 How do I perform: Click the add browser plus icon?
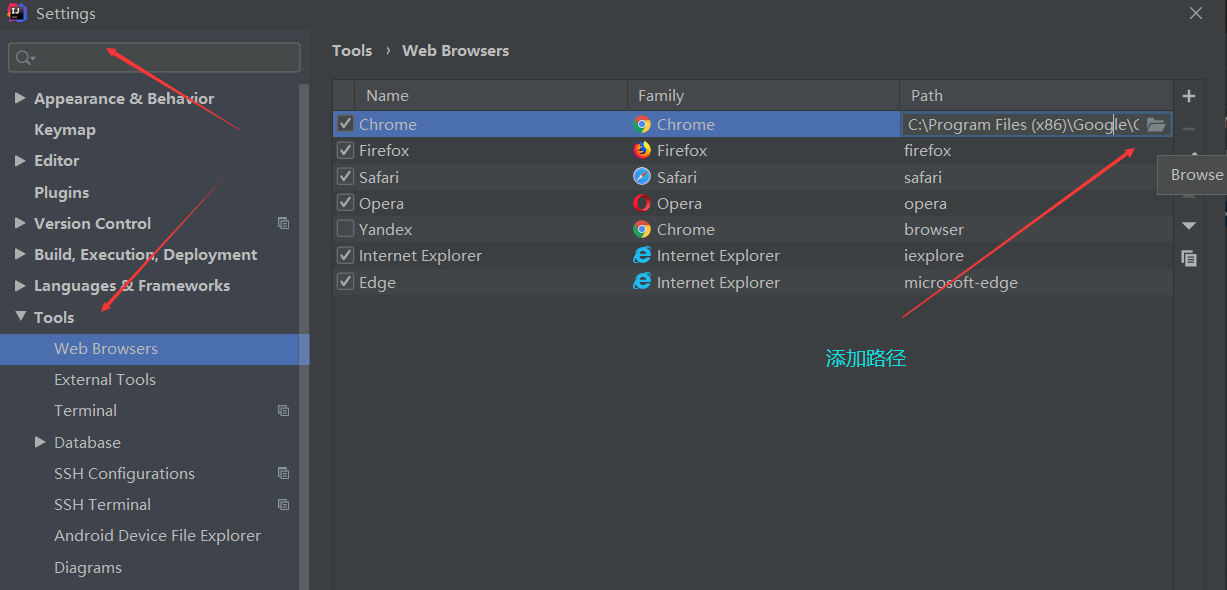(1188, 96)
